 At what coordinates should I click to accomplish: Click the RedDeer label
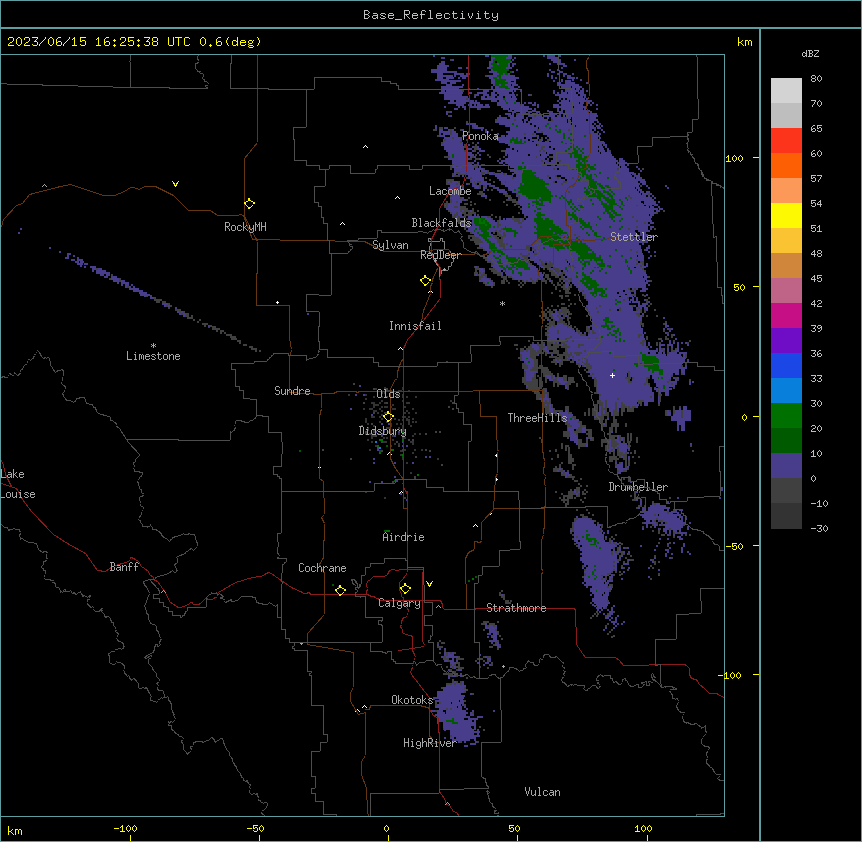[x=440, y=255]
